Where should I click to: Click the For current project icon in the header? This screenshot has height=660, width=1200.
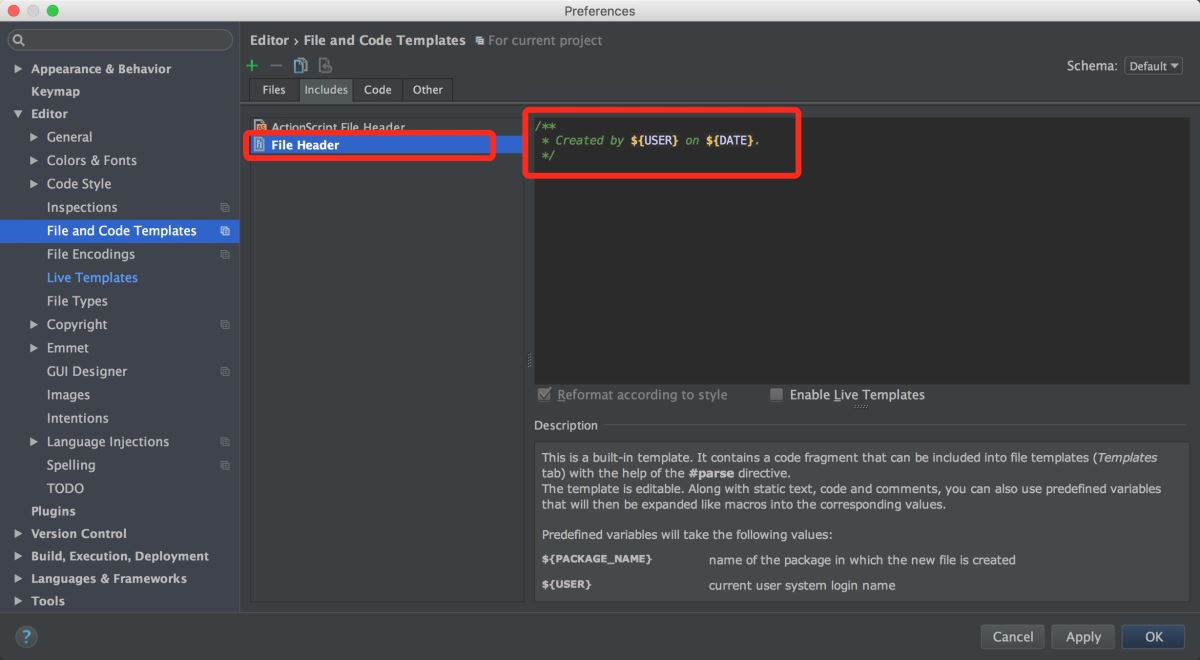tap(480, 41)
